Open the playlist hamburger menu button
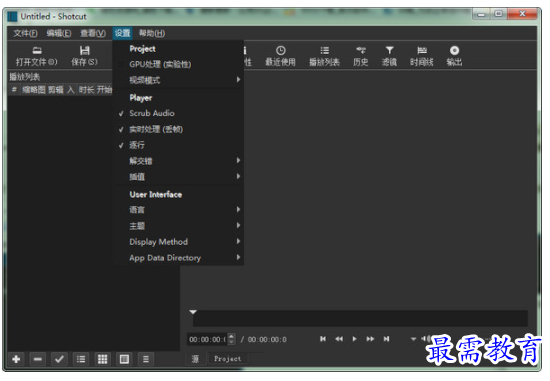 (146, 359)
